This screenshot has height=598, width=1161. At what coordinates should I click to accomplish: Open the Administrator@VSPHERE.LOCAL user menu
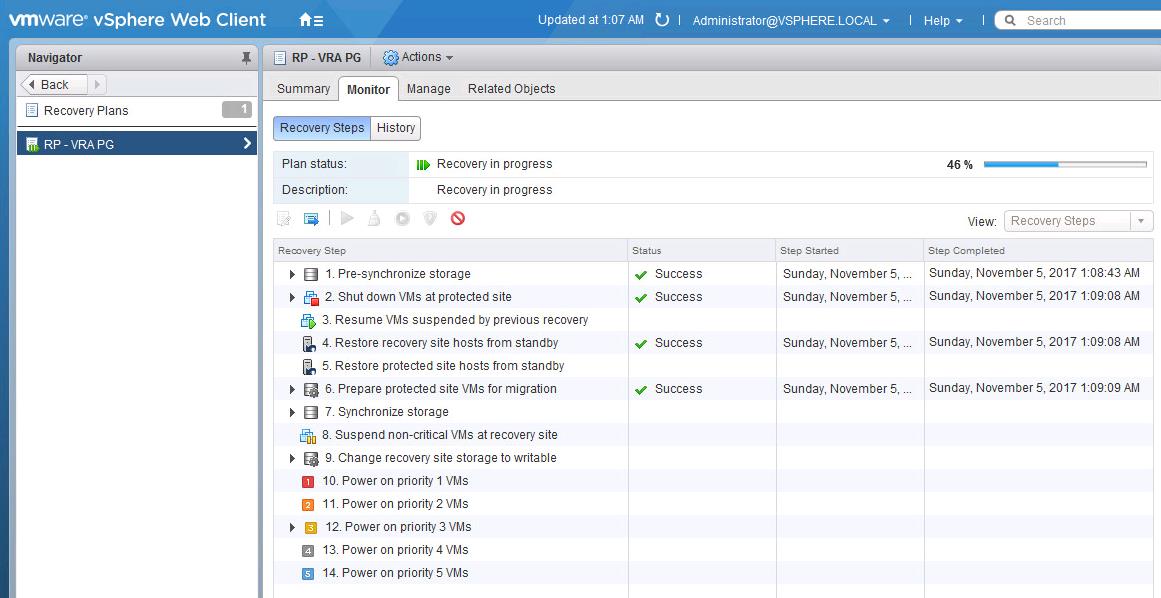(791, 21)
